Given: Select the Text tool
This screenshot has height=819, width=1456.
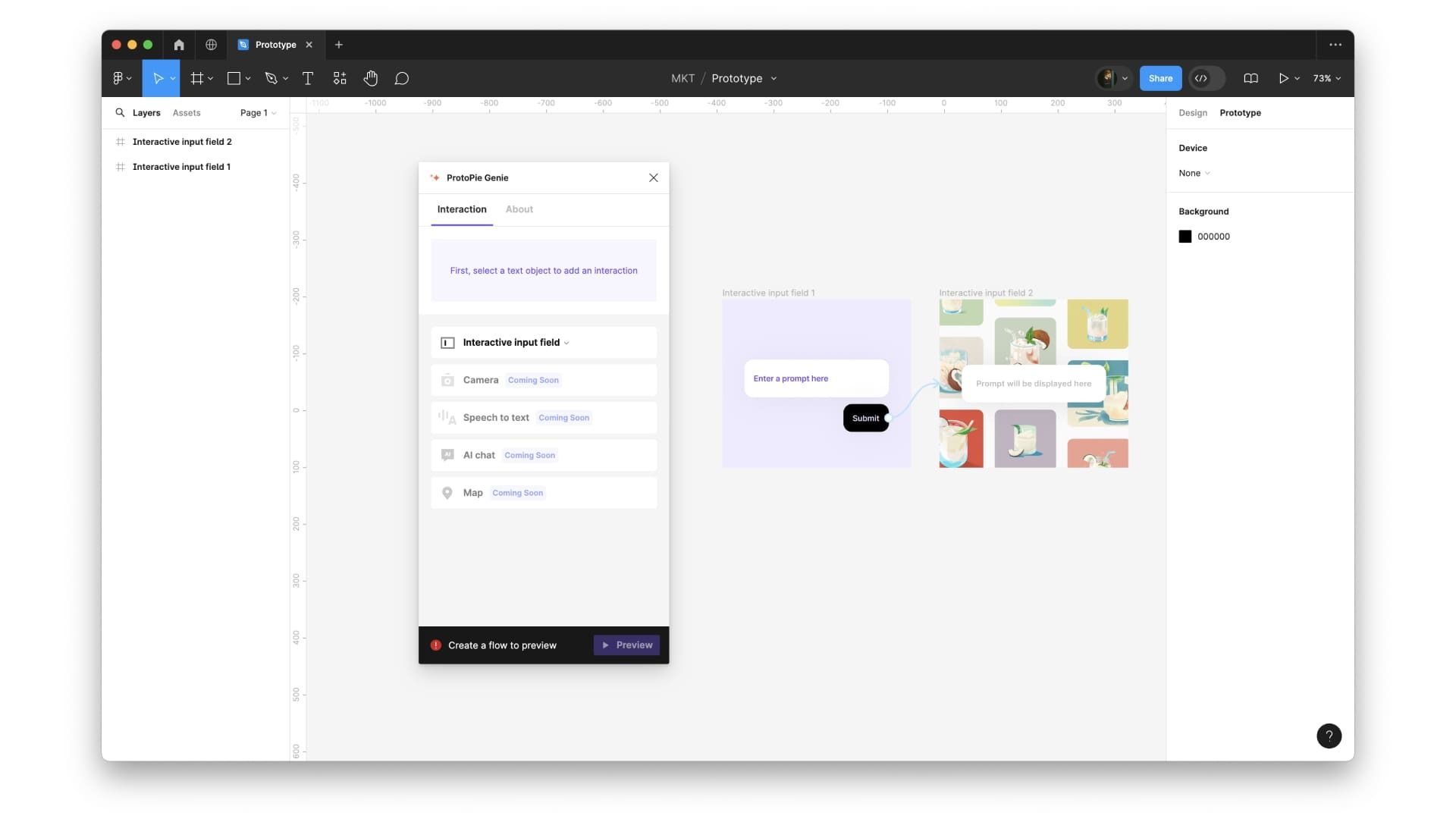Looking at the screenshot, I should (308, 78).
